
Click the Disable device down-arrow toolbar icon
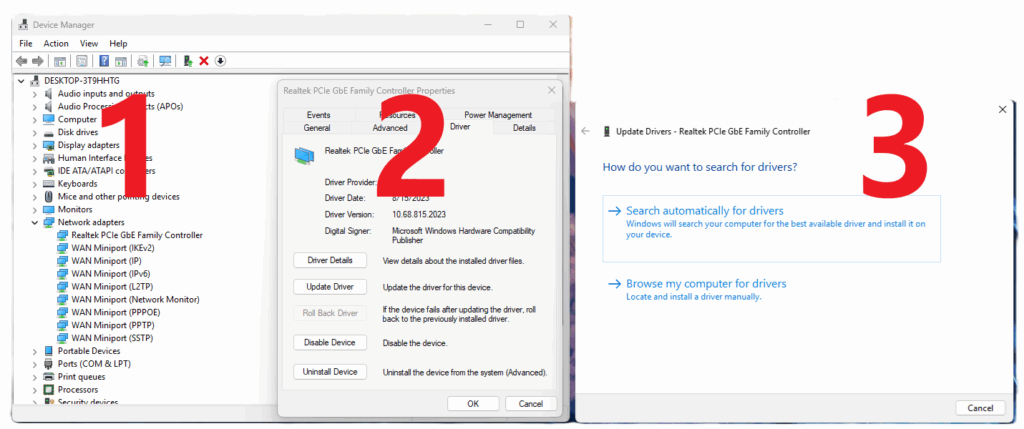coord(221,61)
